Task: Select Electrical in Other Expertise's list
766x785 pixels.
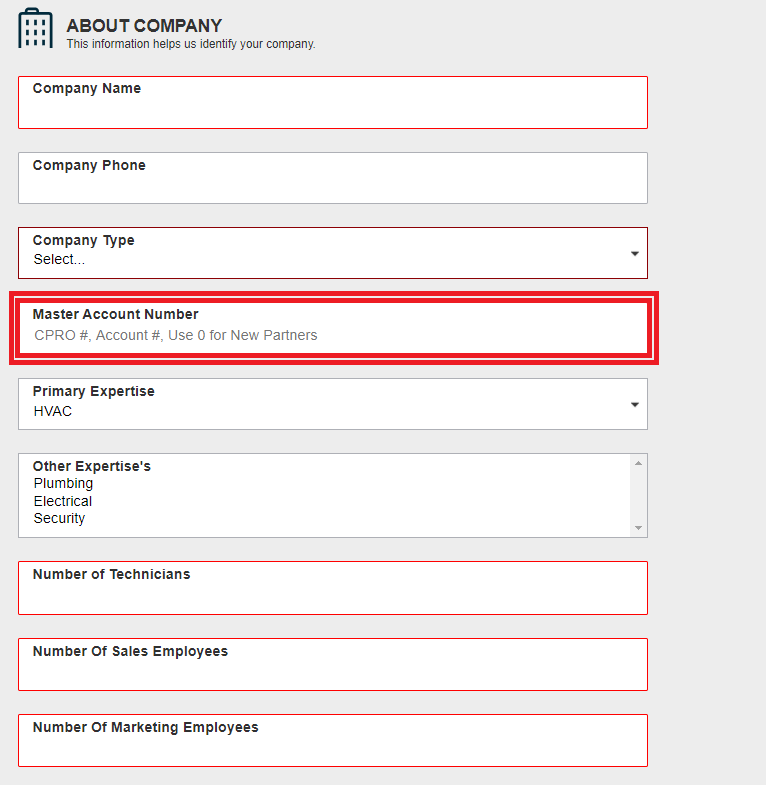Action: tap(63, 501)
